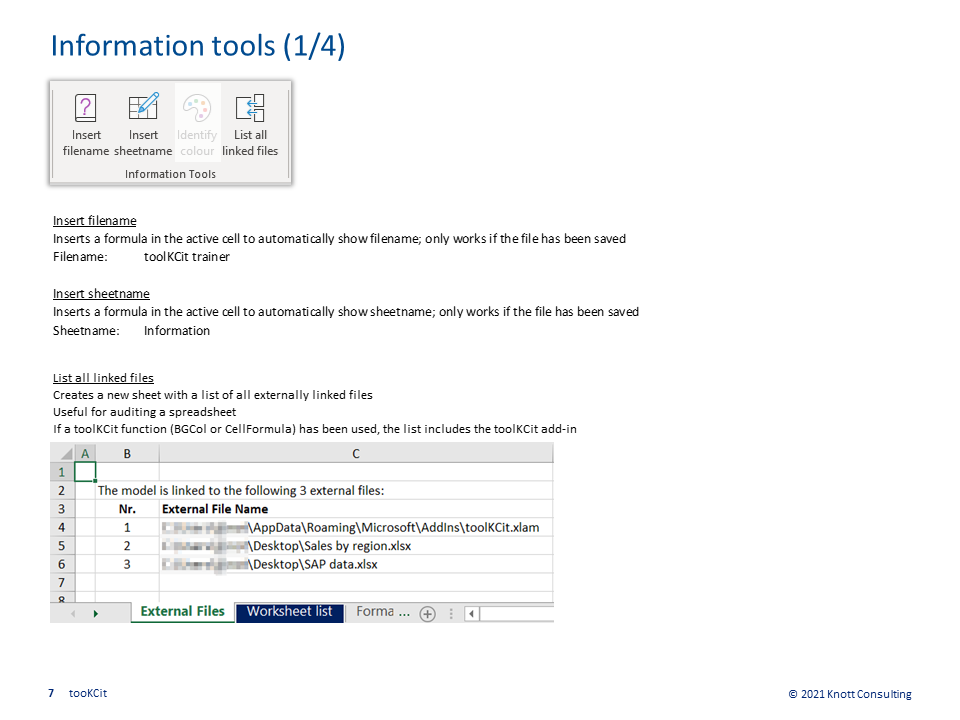Screen dimensions: 960x720
Task: Click the slide title 'Information tools (1/4)'
Action: point(198,46)
